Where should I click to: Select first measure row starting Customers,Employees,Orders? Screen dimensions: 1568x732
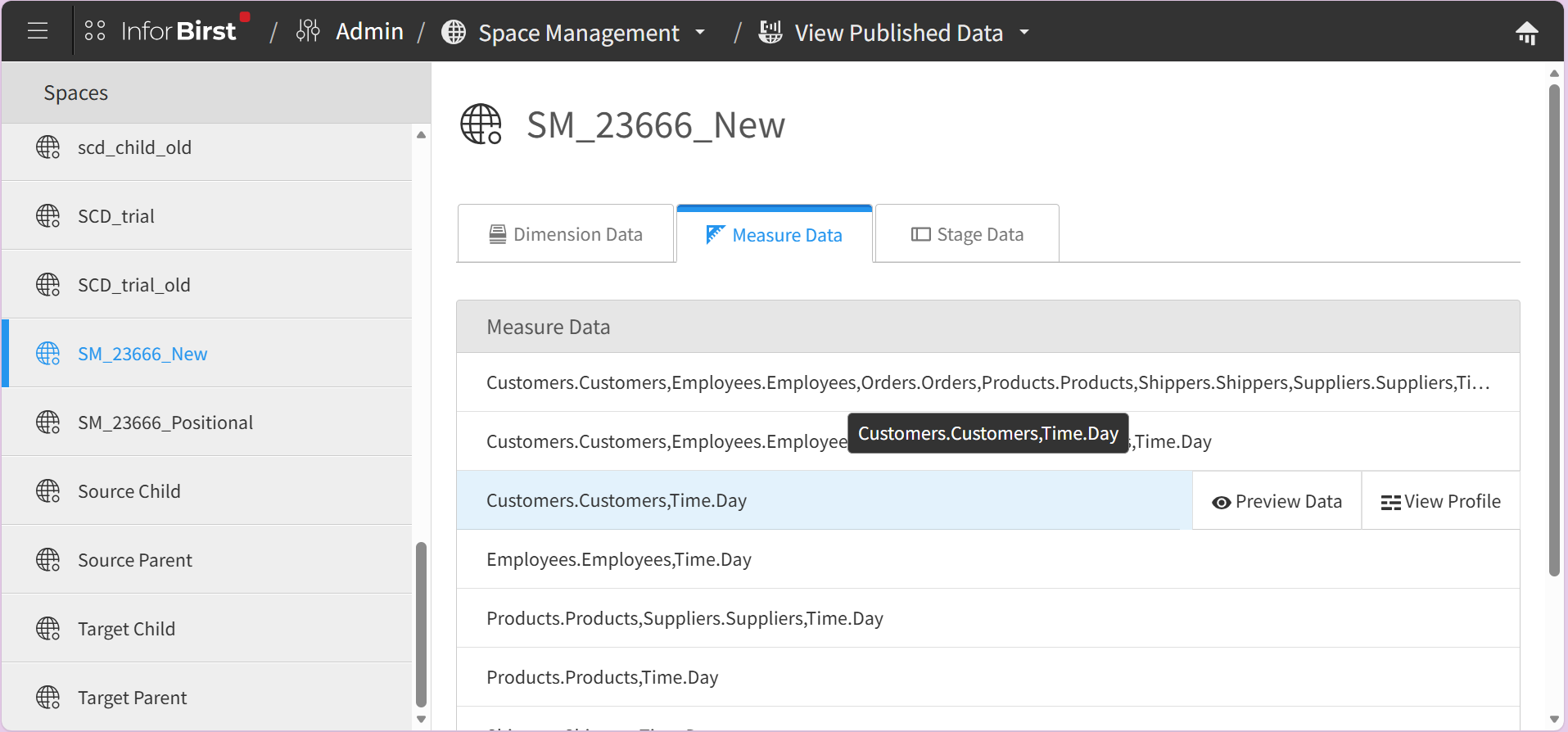[x=987, y=382]
